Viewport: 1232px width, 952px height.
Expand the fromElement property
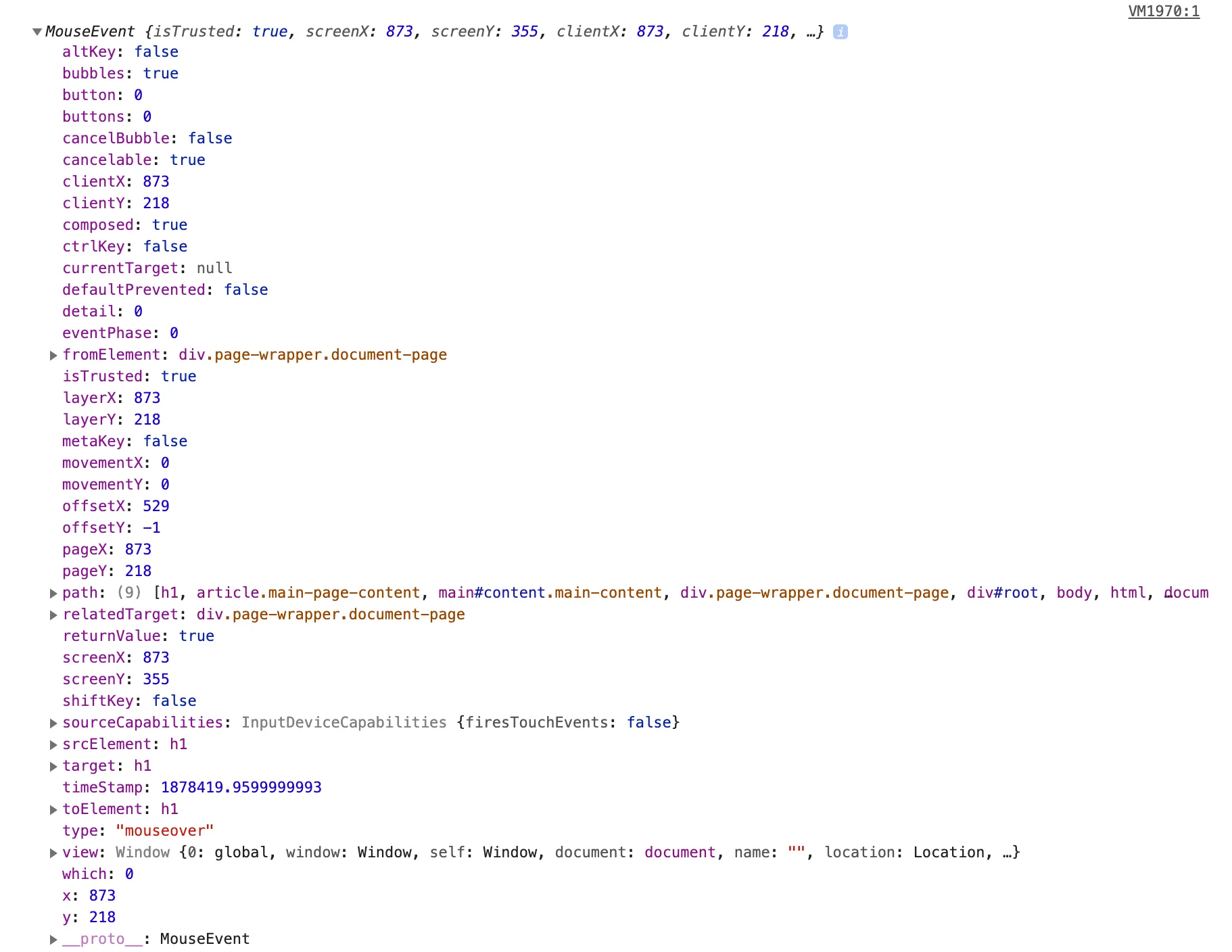coord(53,355)
